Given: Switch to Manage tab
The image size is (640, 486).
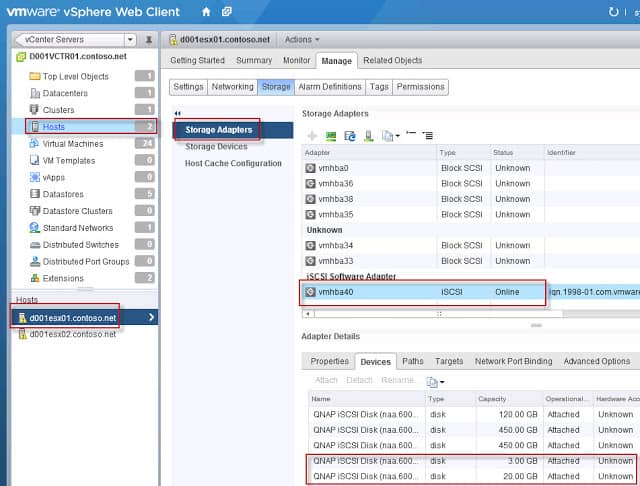Looking at the screenshot, I should (x=336, y=61).
